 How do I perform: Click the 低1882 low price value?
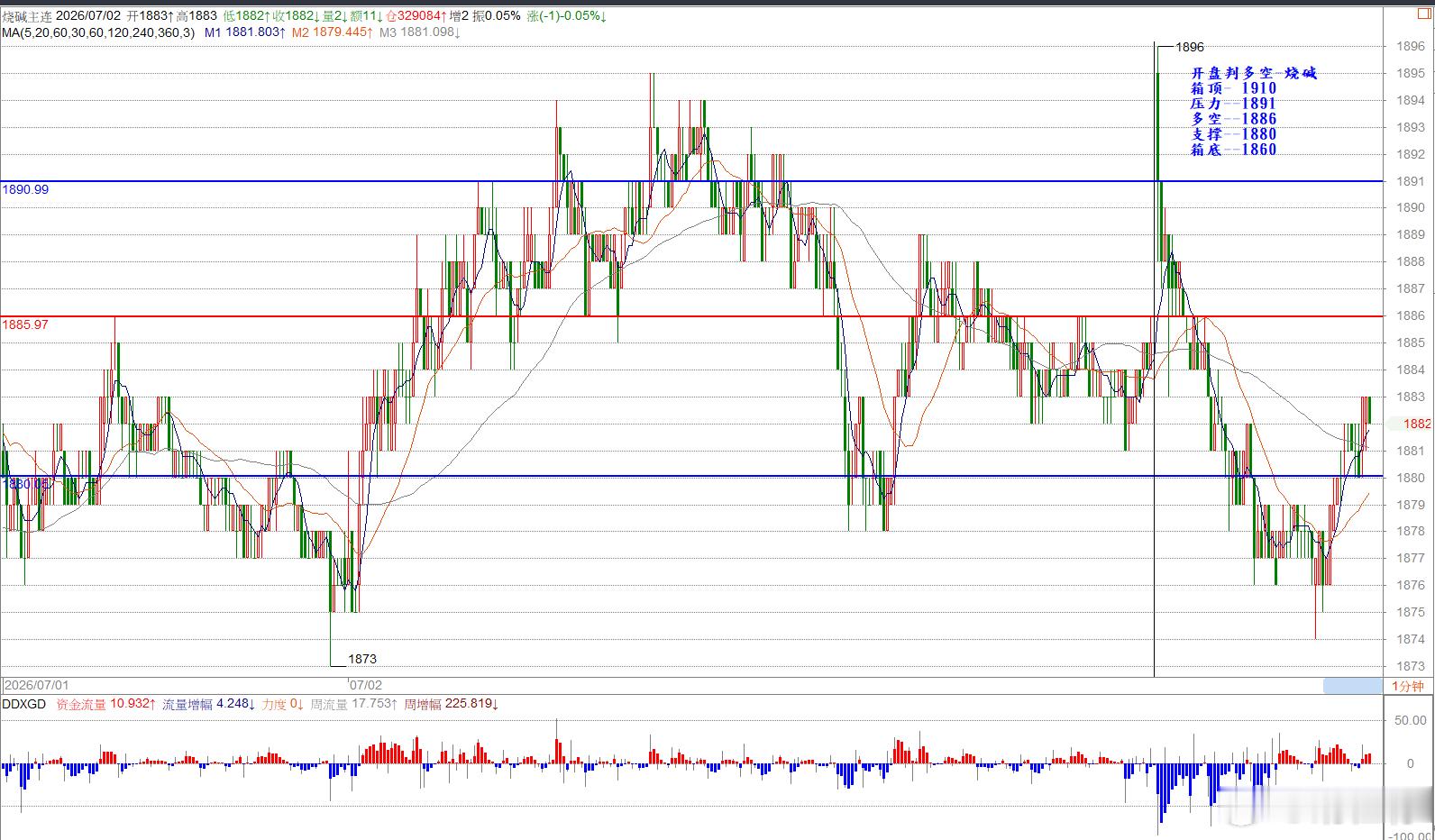pyautogui.click(x=247, y=16)
